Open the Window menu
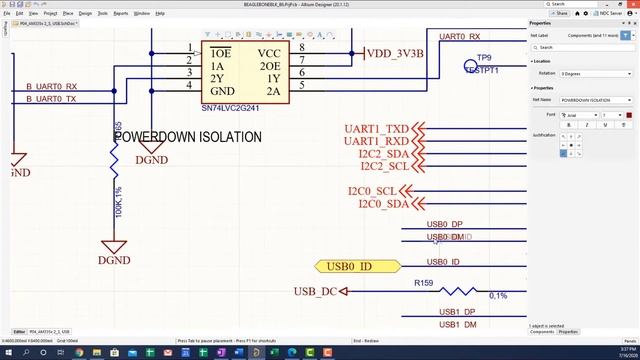640x360 pixels. [x=142, y=13]
